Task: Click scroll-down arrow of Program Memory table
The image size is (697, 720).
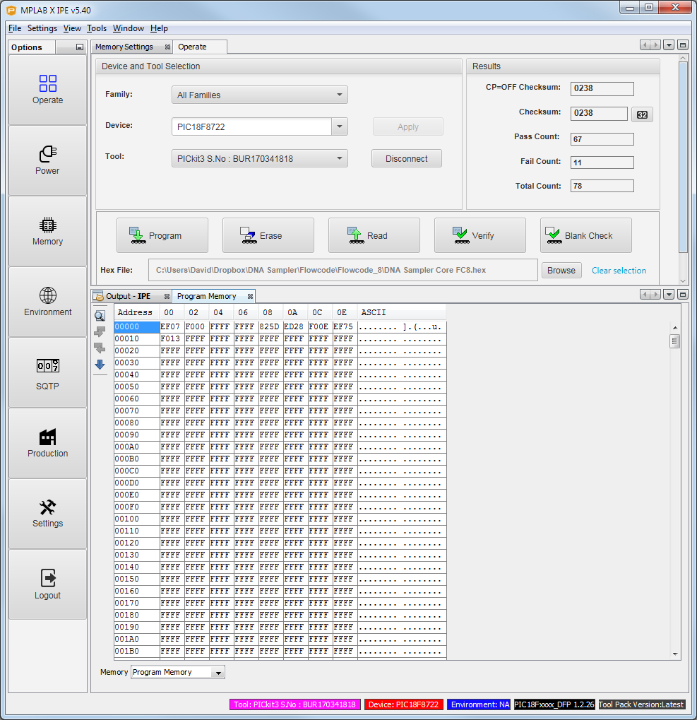Action: pos(675,654)
